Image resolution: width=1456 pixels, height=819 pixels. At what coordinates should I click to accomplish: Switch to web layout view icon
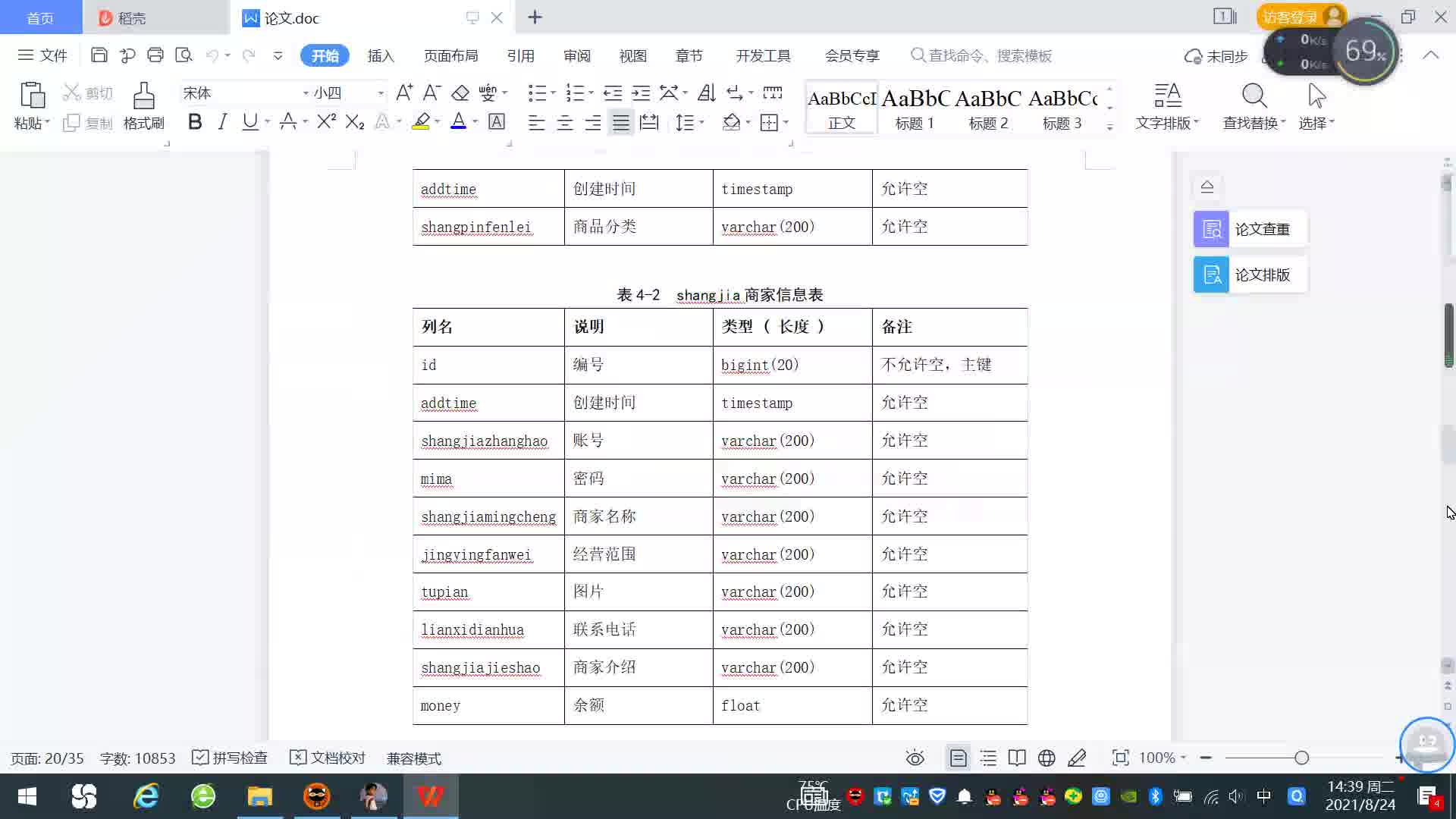[x=1046, y=758]
